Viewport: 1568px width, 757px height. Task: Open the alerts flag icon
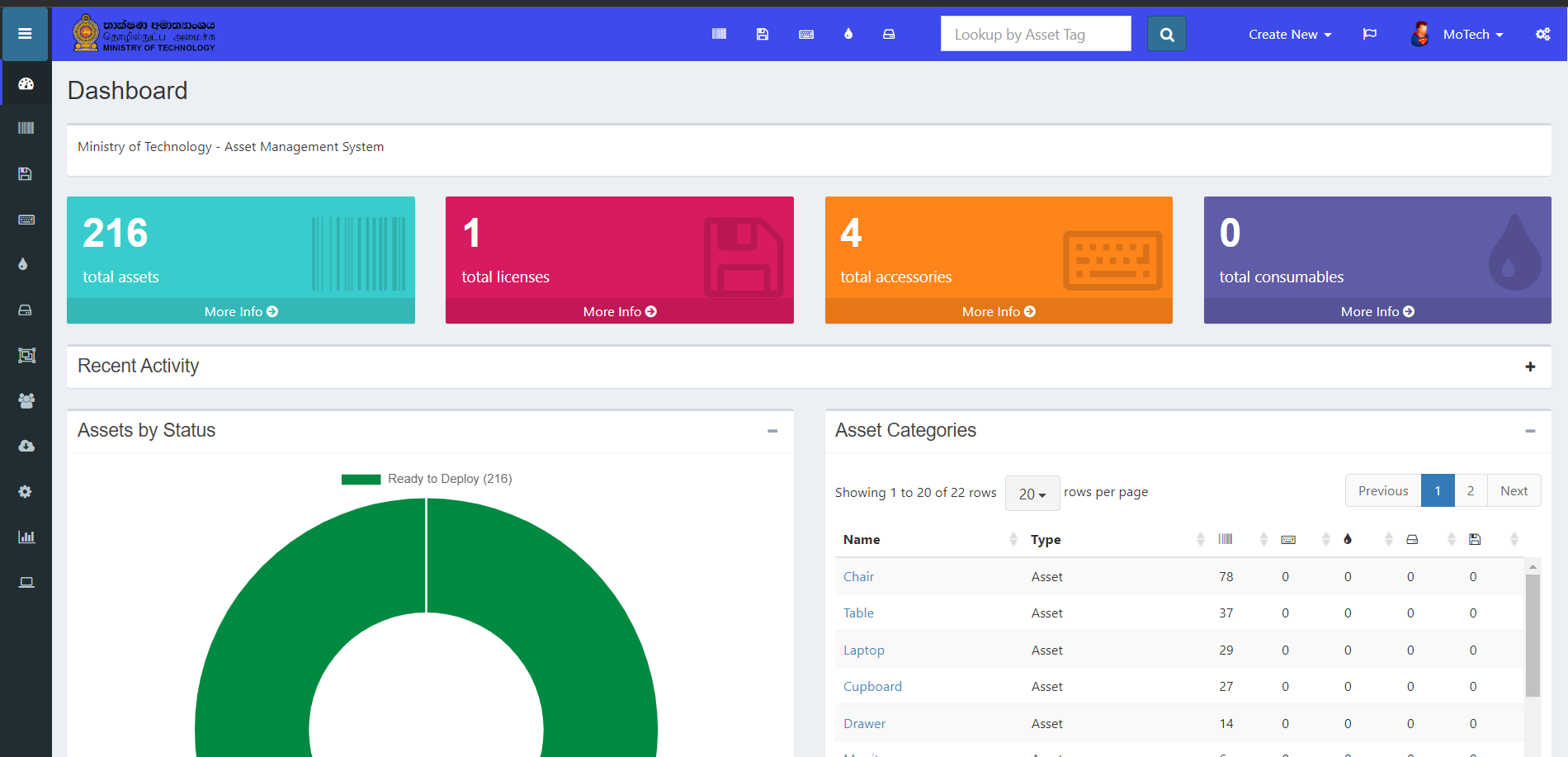1369,34
